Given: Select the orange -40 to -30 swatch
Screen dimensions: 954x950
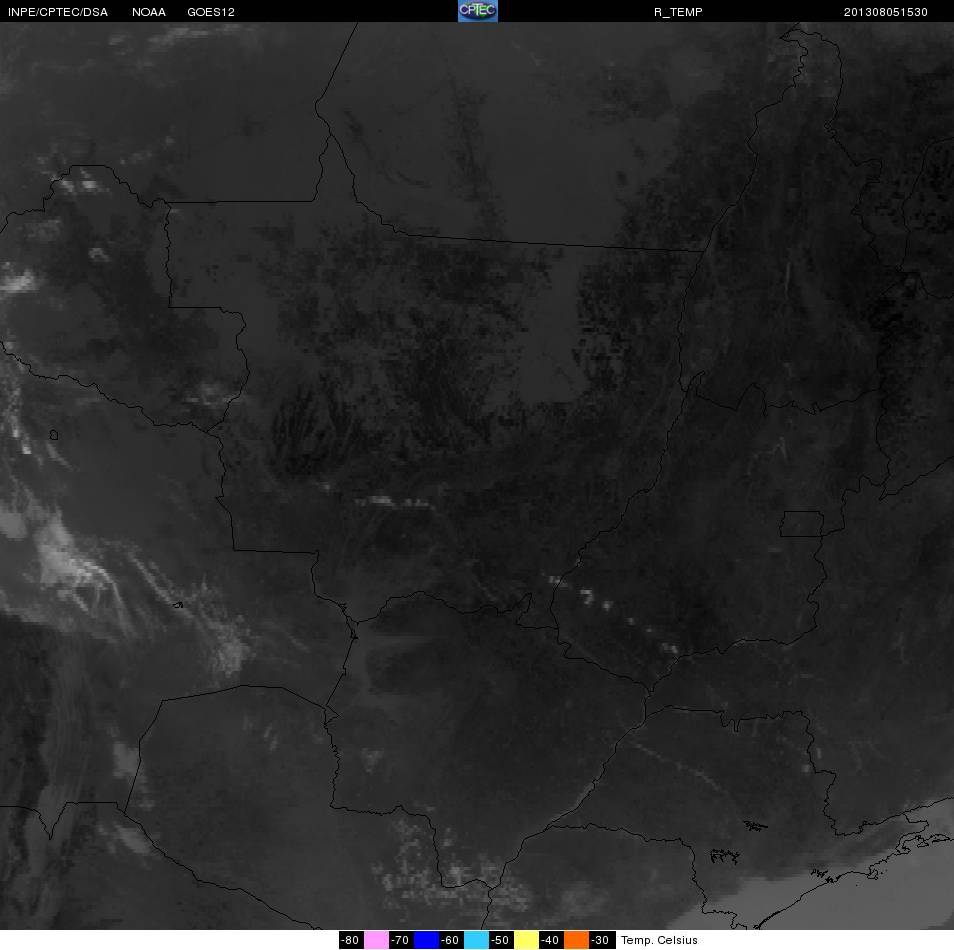Looking at the screenshot, I should click(x=576, y=940).
